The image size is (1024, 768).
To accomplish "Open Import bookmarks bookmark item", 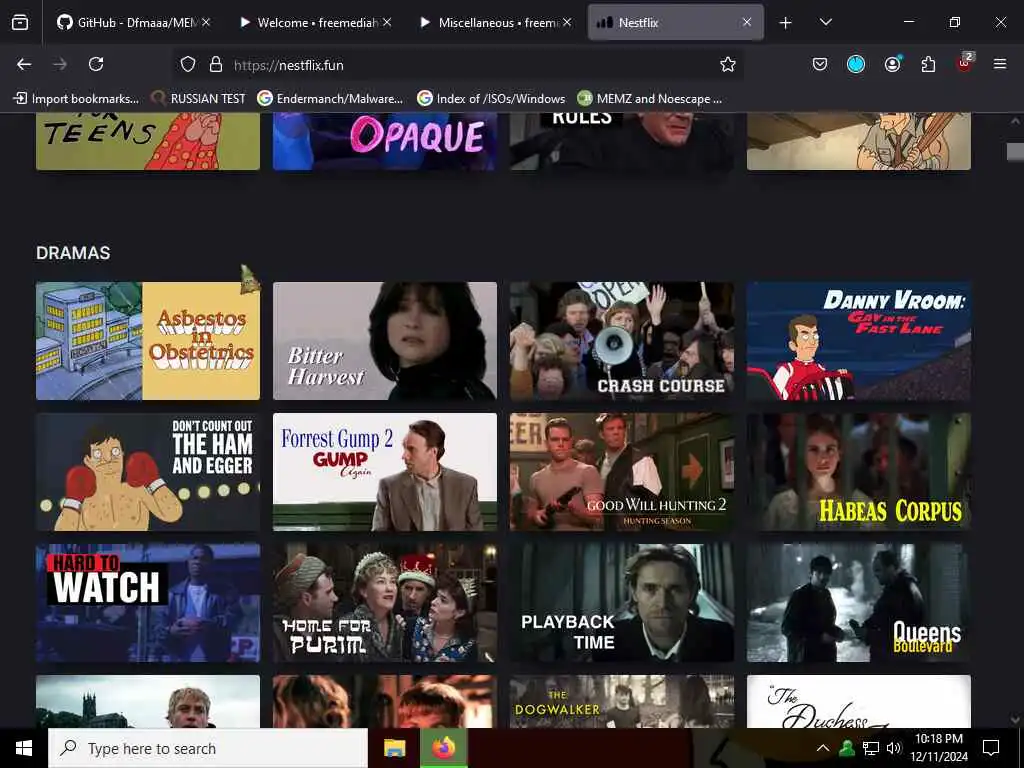I will 76,99.
